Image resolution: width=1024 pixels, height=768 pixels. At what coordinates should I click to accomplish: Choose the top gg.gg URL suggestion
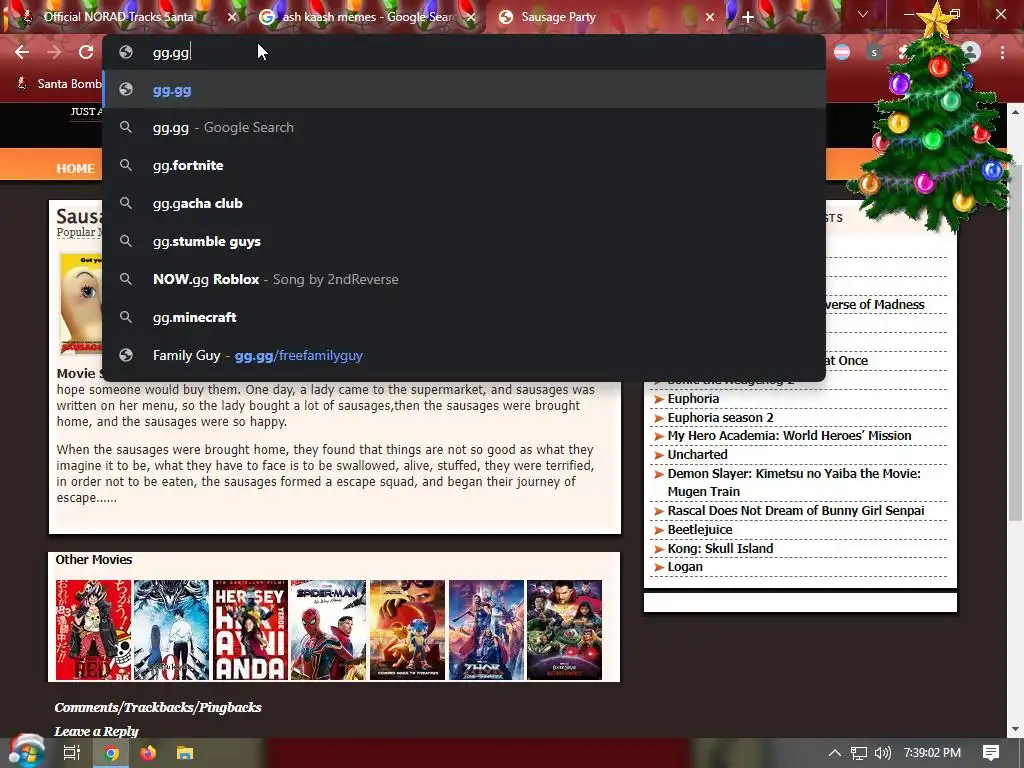[x=464, y=90]
